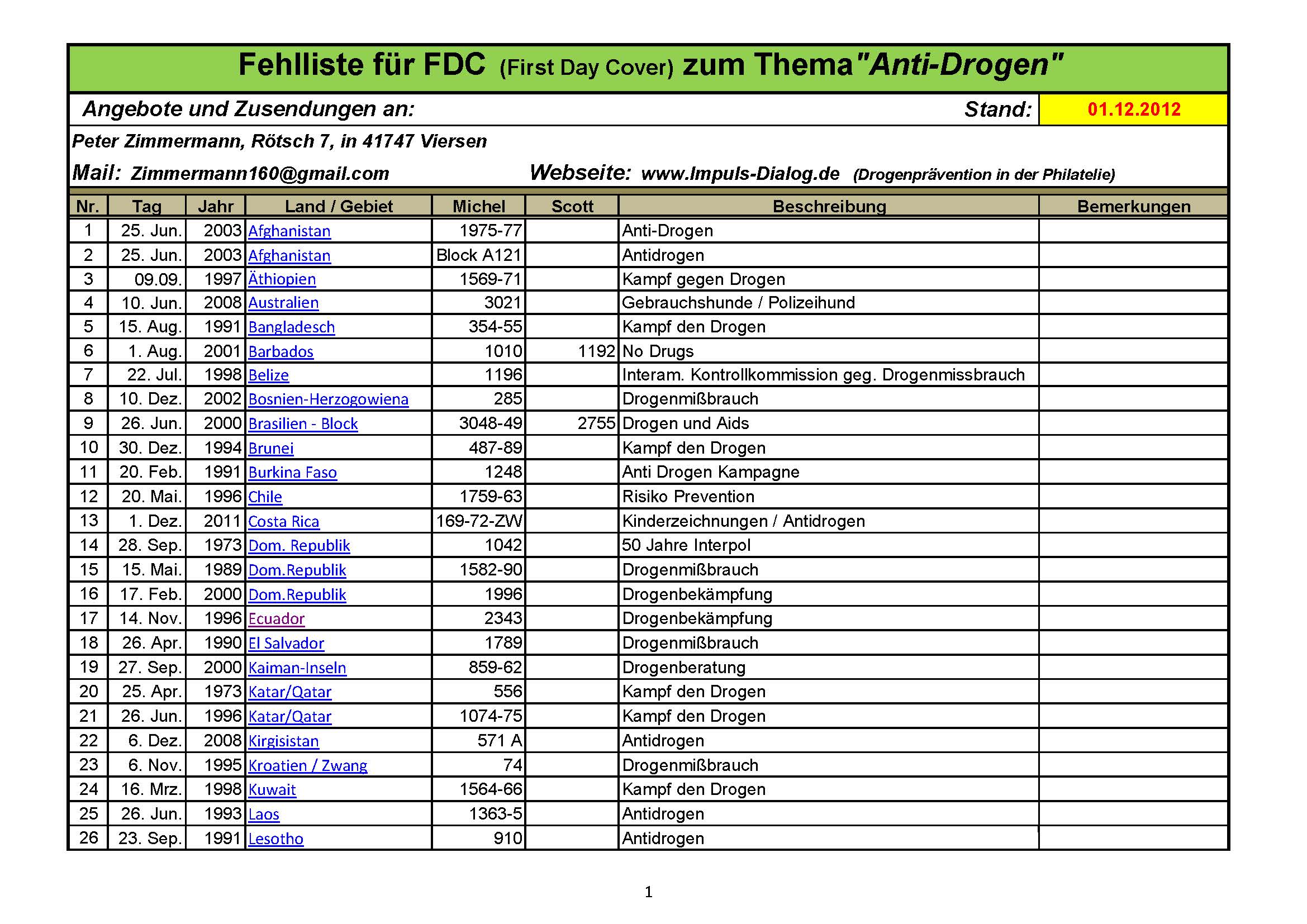Image resolution: width=1307 pixels, height=924 pixels.
Task: Click the Australien hyperlink
Action: pyautogui.click(x=283, y=303)
